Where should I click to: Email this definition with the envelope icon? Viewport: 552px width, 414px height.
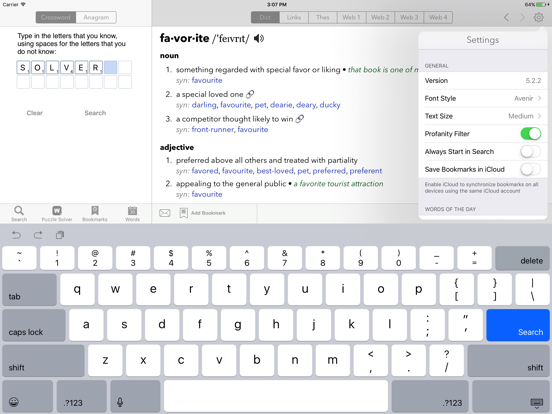(x=165, y=213)
